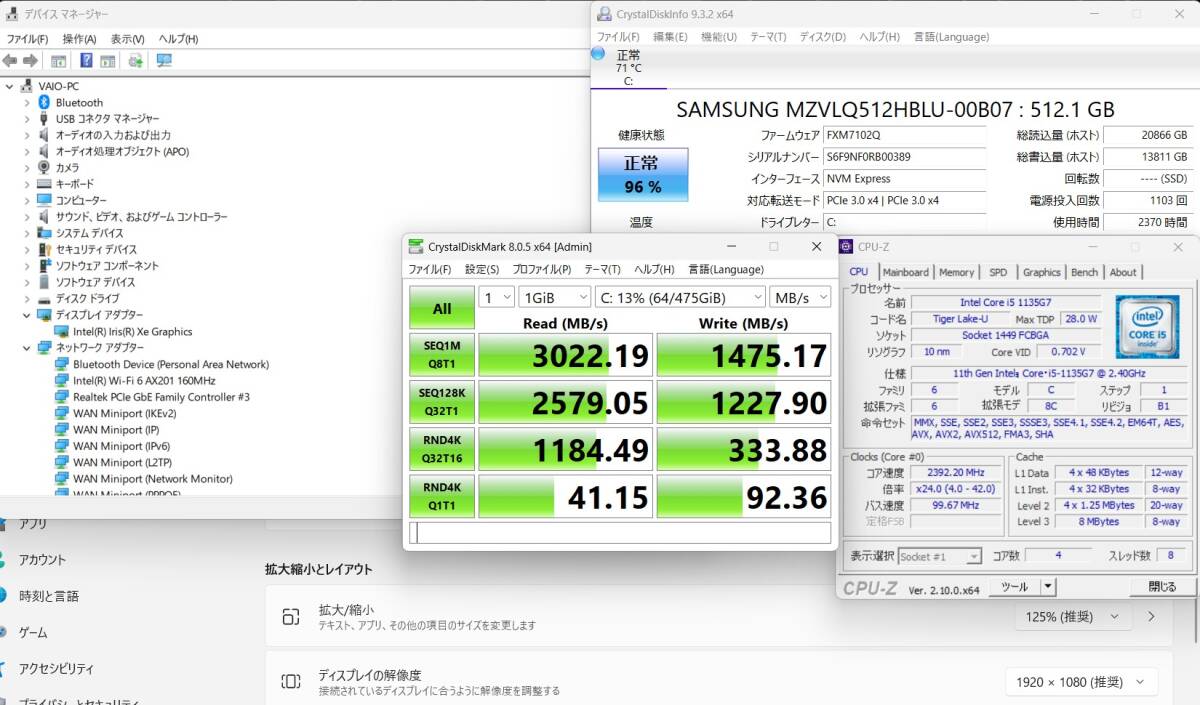Screen dimensions: 1200x705
Task: Click the CPU-Z title bar app icon
Action: pos(845,246)
